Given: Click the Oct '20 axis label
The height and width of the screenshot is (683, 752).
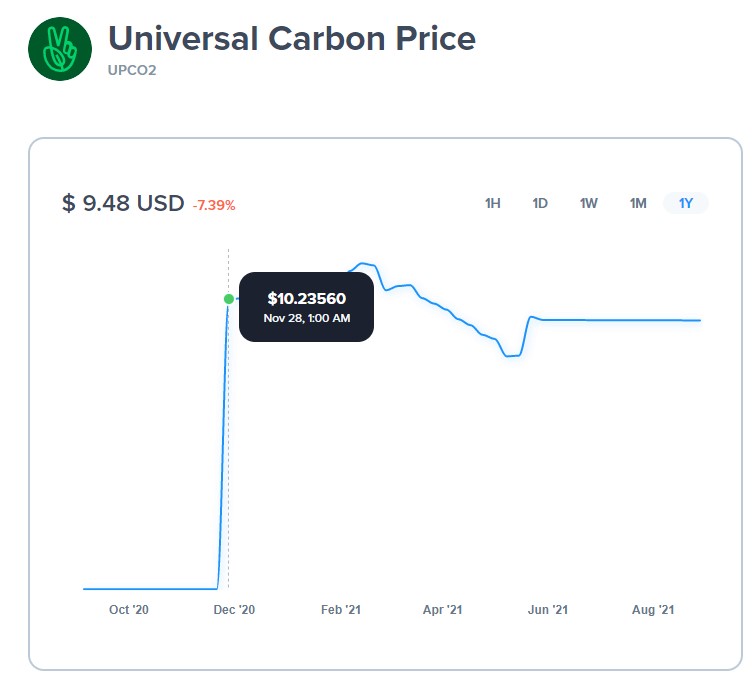Looking at the screenshot, I should tap(129, 610).
